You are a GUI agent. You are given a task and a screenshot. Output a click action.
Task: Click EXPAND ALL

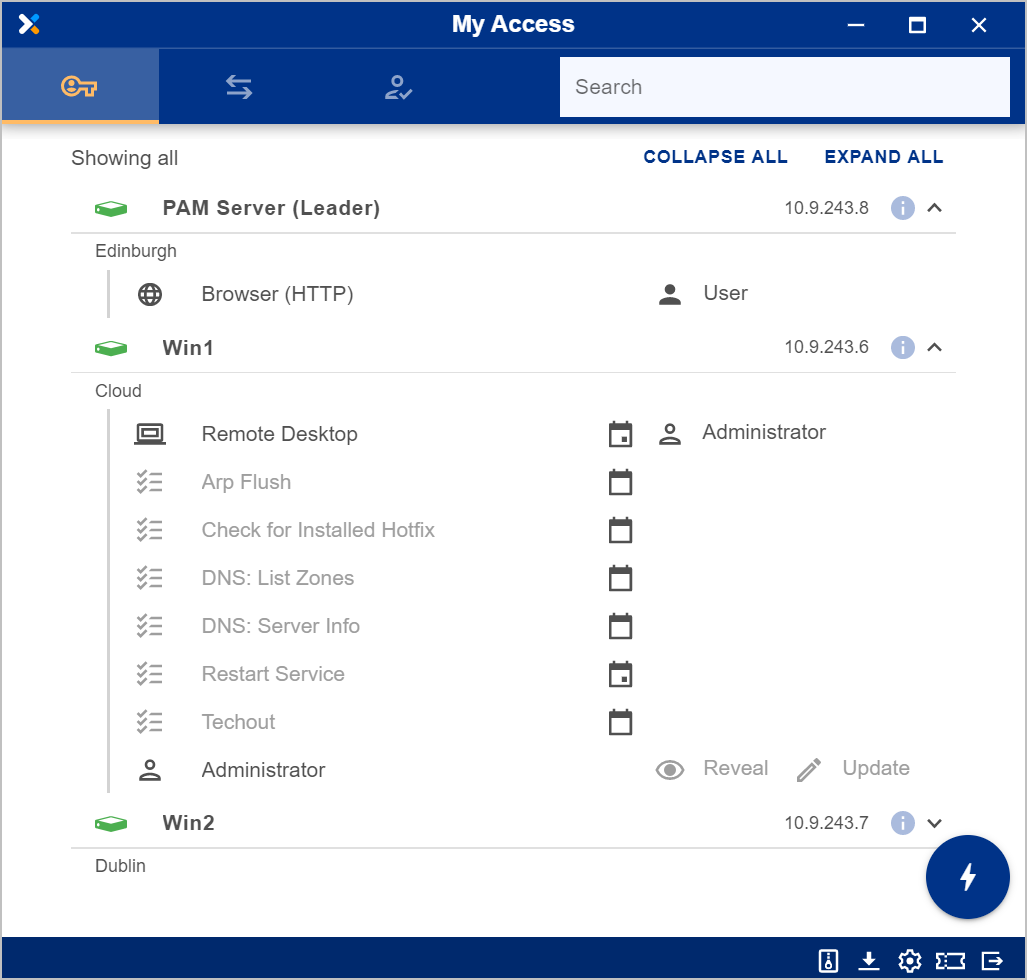click(883, 157)
